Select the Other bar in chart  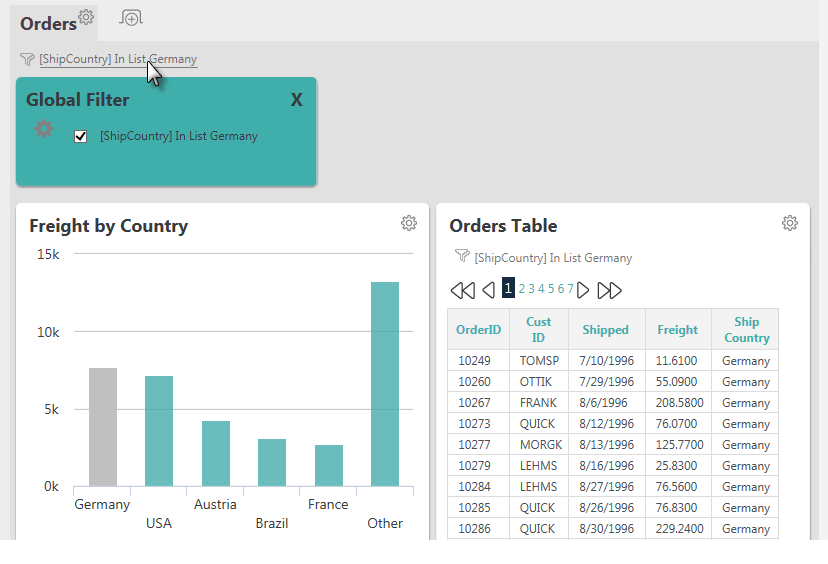click(385, 384)
